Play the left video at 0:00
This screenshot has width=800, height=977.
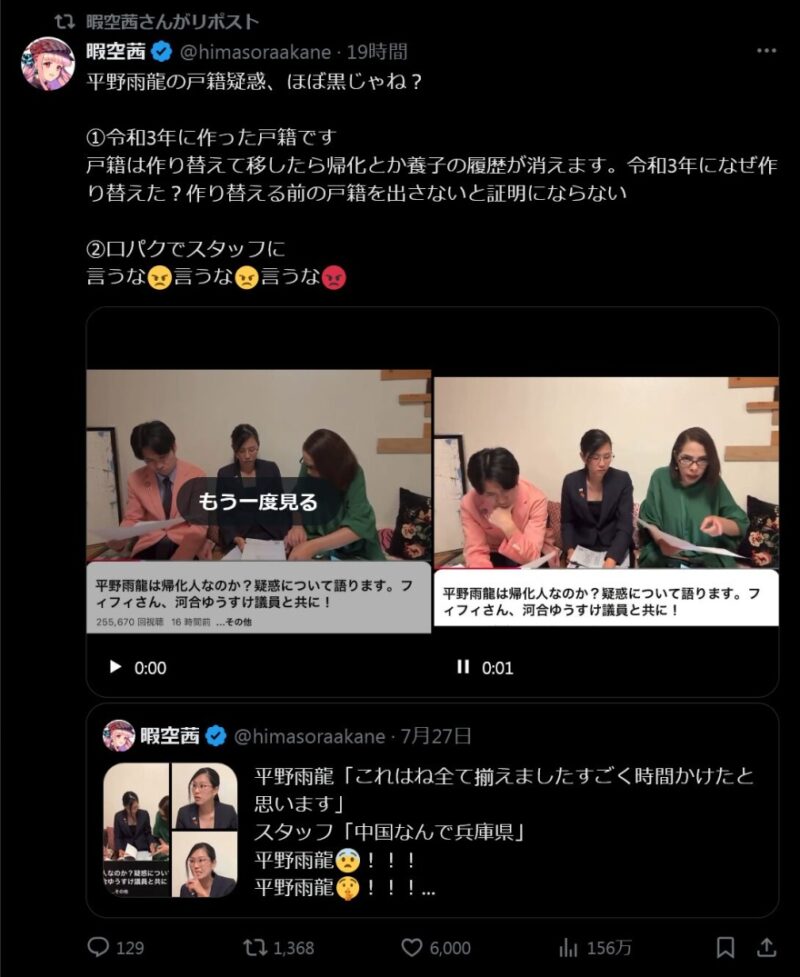(115, 667)
